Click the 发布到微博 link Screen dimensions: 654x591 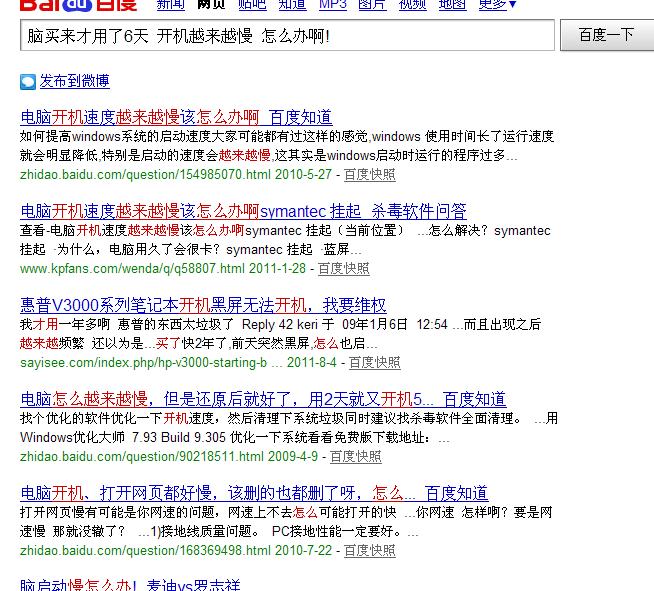pyautogui.click(x=75, y=81)
